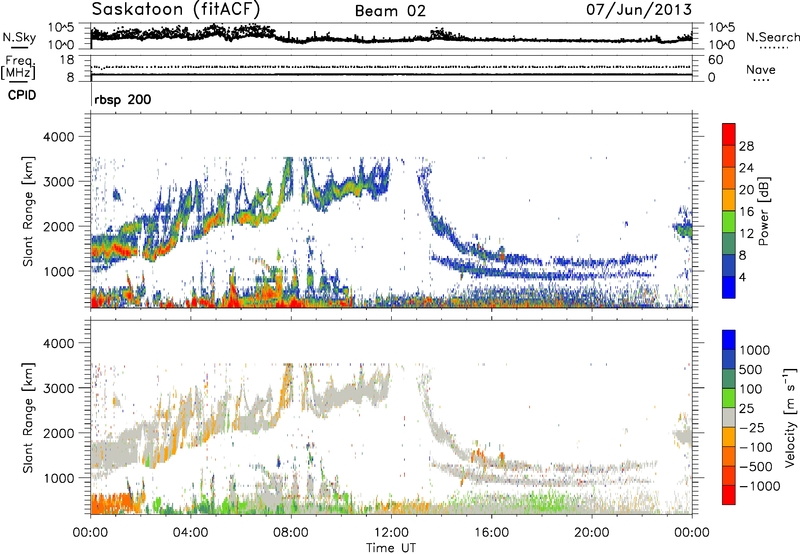
Task: Click the 4 tick on power colorbar
Action: 742,277
